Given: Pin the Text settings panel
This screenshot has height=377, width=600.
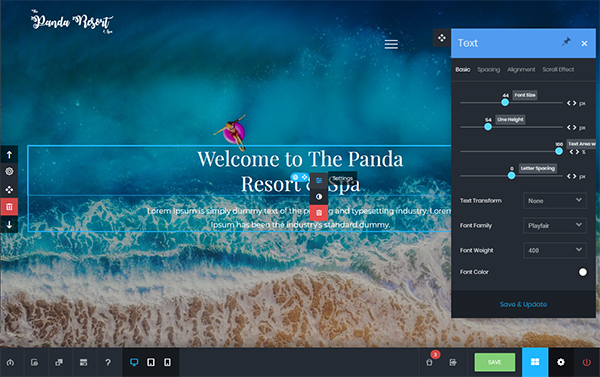Looking at the screenshot, I should click(566, 42).
